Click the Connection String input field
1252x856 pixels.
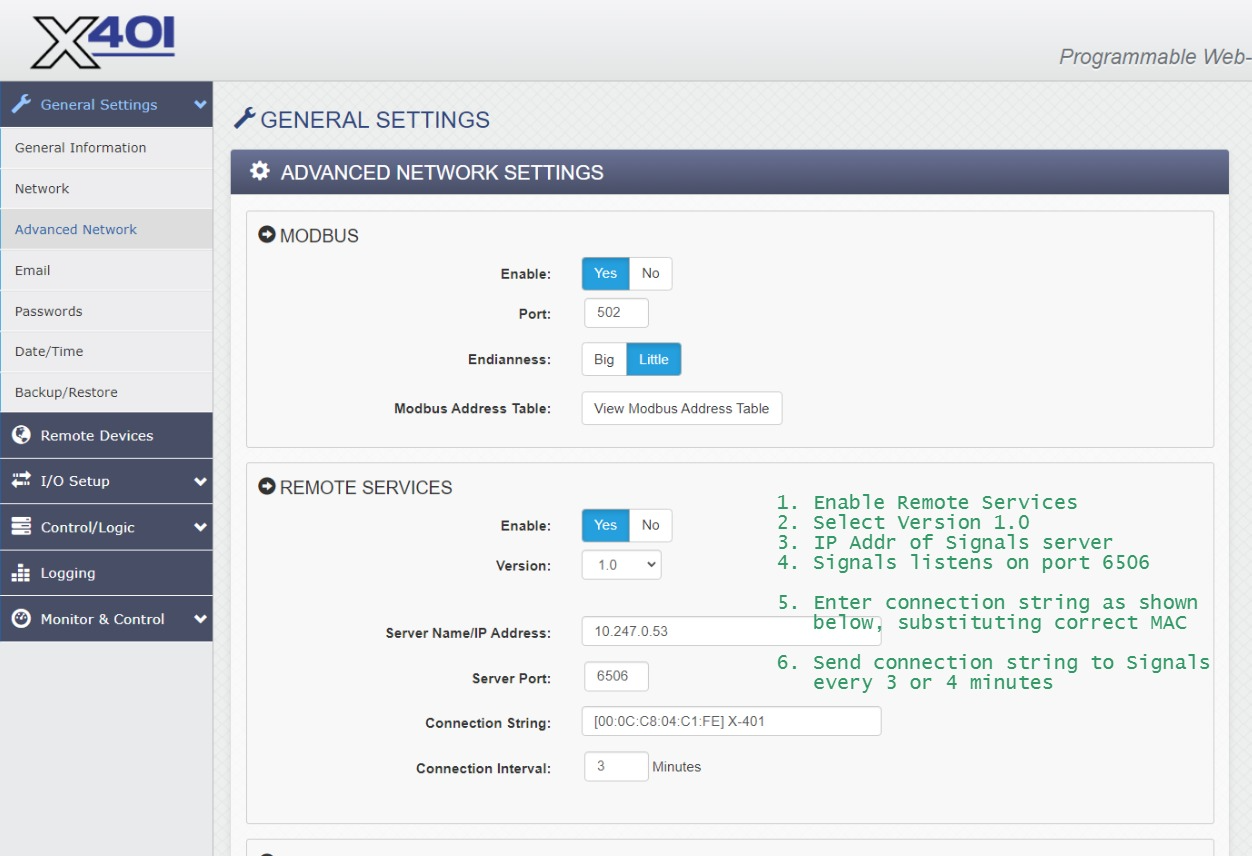[730, 721]
